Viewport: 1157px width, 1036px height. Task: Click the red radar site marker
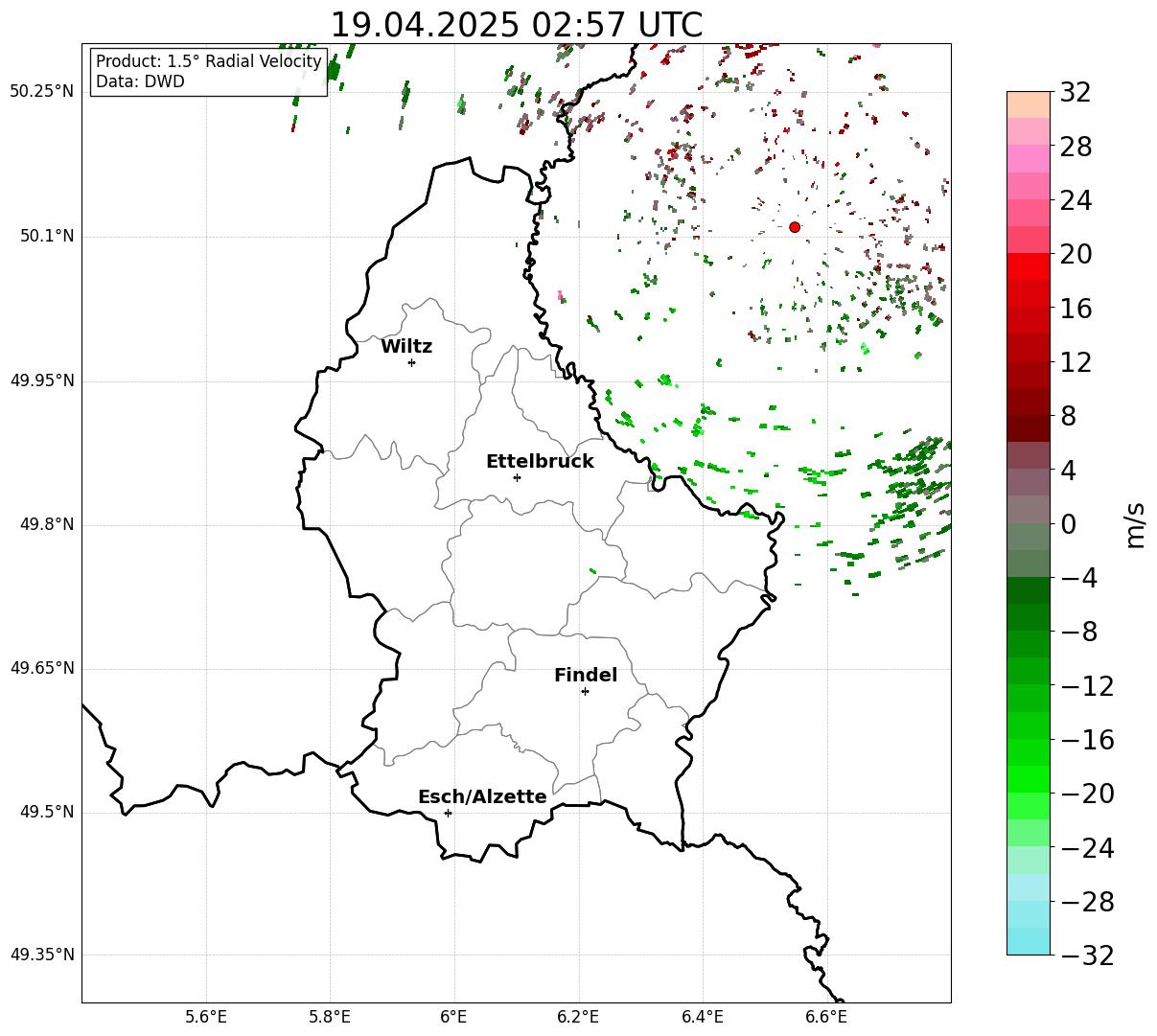pos(795,227)
